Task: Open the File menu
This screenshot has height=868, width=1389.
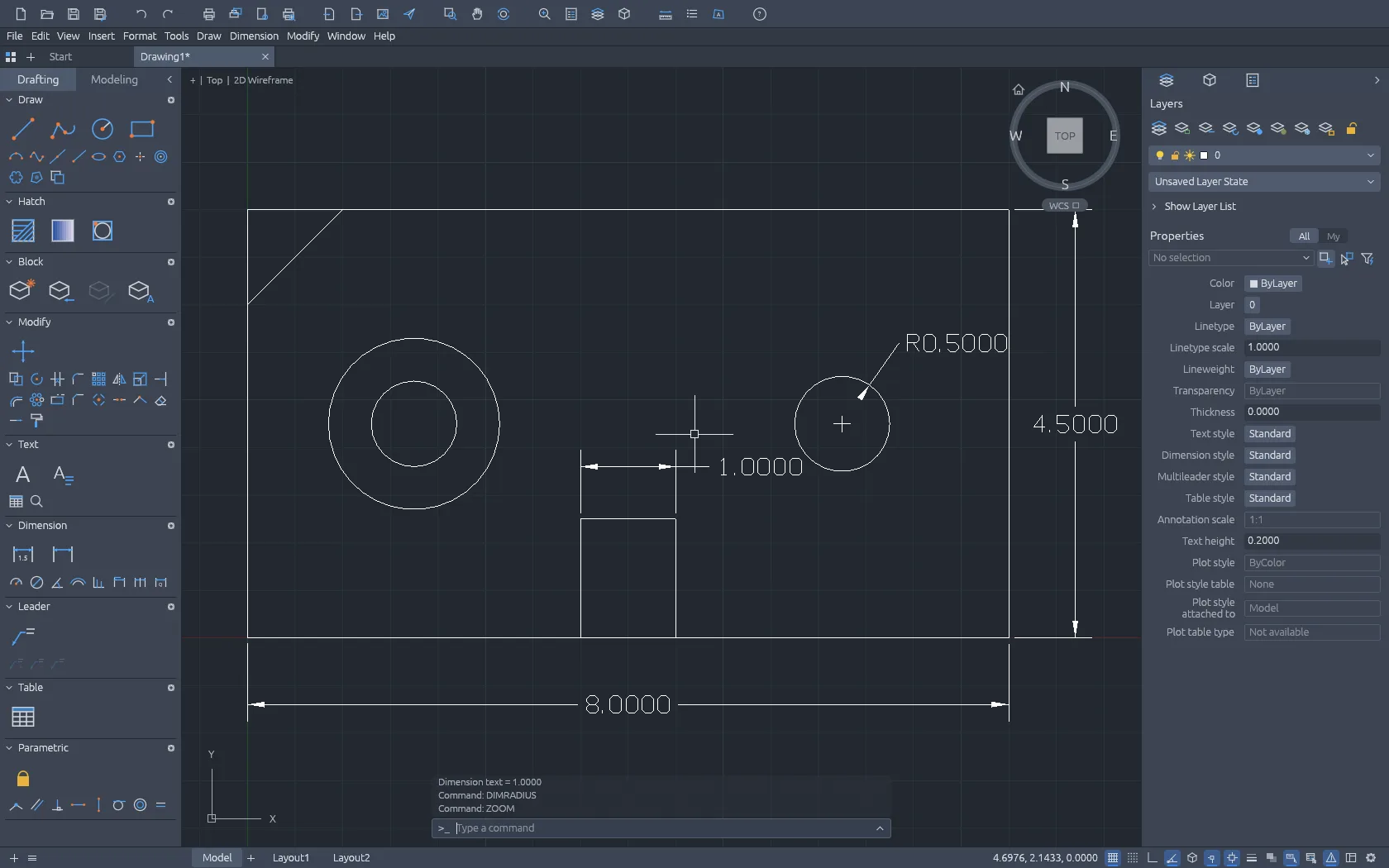Action: (14, 36)
